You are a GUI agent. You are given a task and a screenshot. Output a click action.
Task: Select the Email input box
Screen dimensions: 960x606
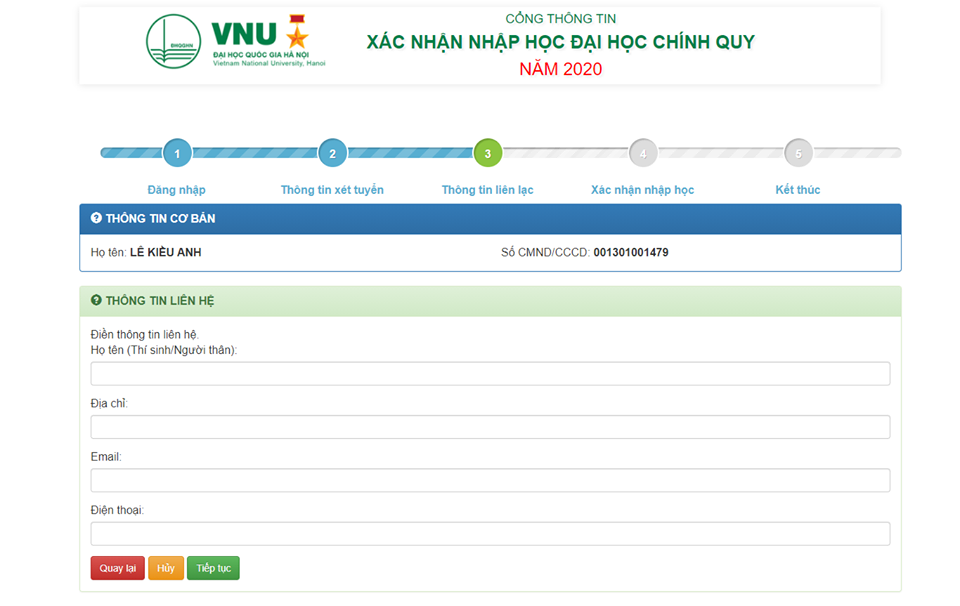[490, 480]
